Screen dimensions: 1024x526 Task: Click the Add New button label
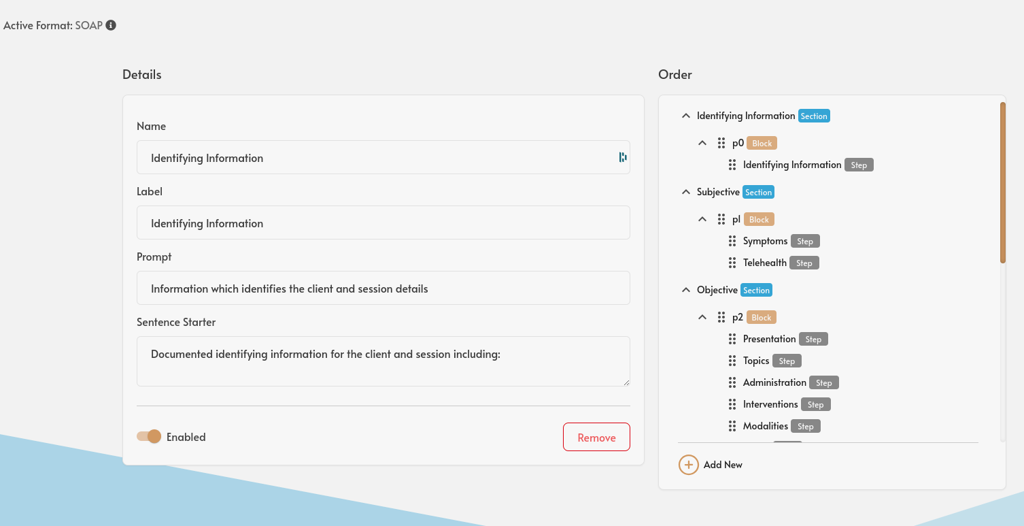tap(723, 465)
